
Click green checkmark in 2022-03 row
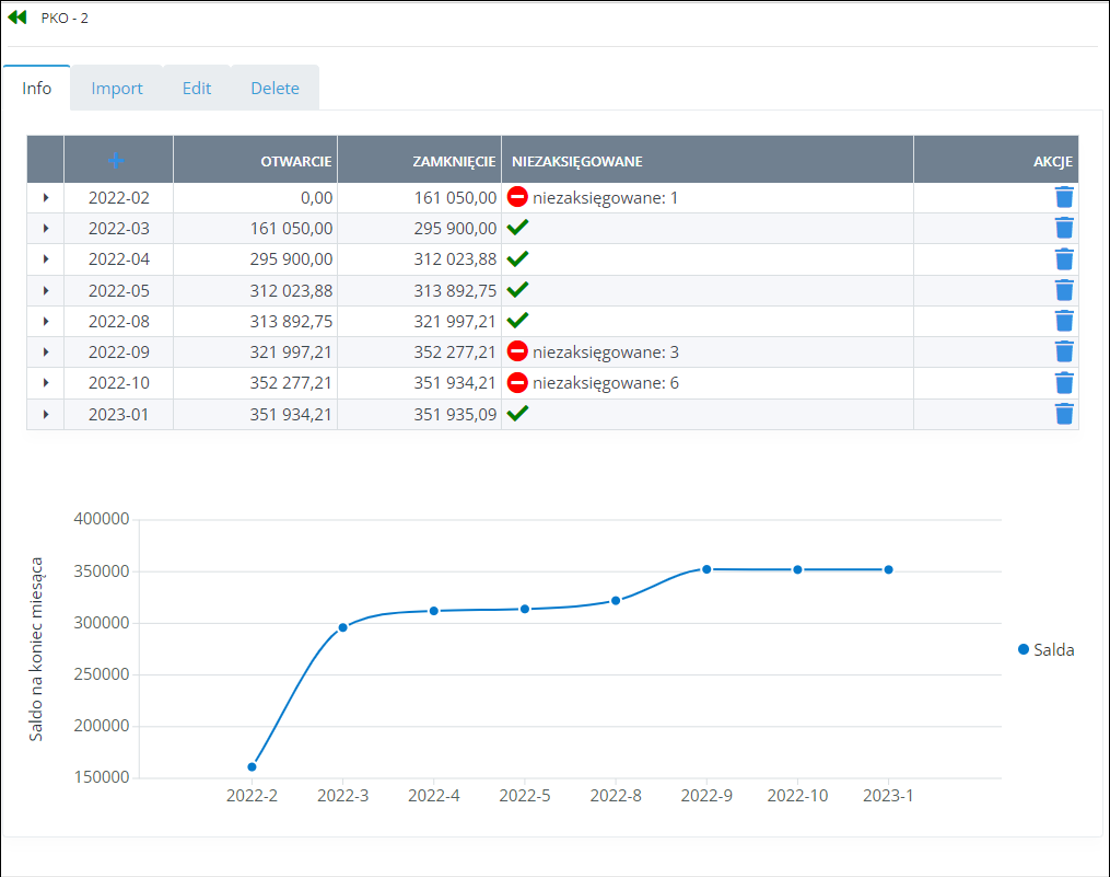518,229
